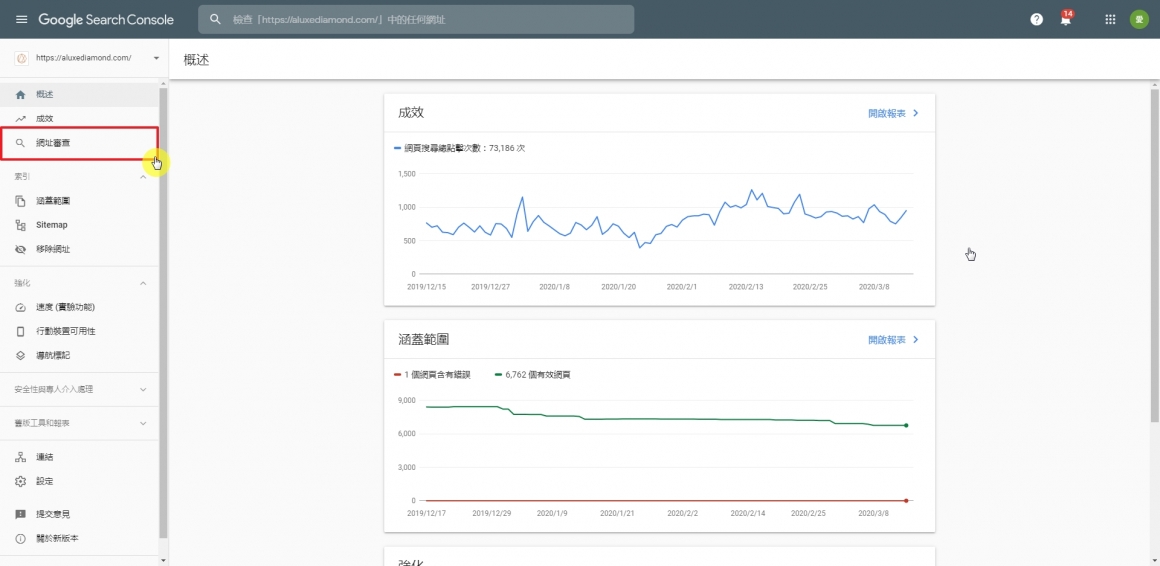The image size is (1160, 566).
Task: Open 設定 in the sidebar
Action: coord(79,481)
